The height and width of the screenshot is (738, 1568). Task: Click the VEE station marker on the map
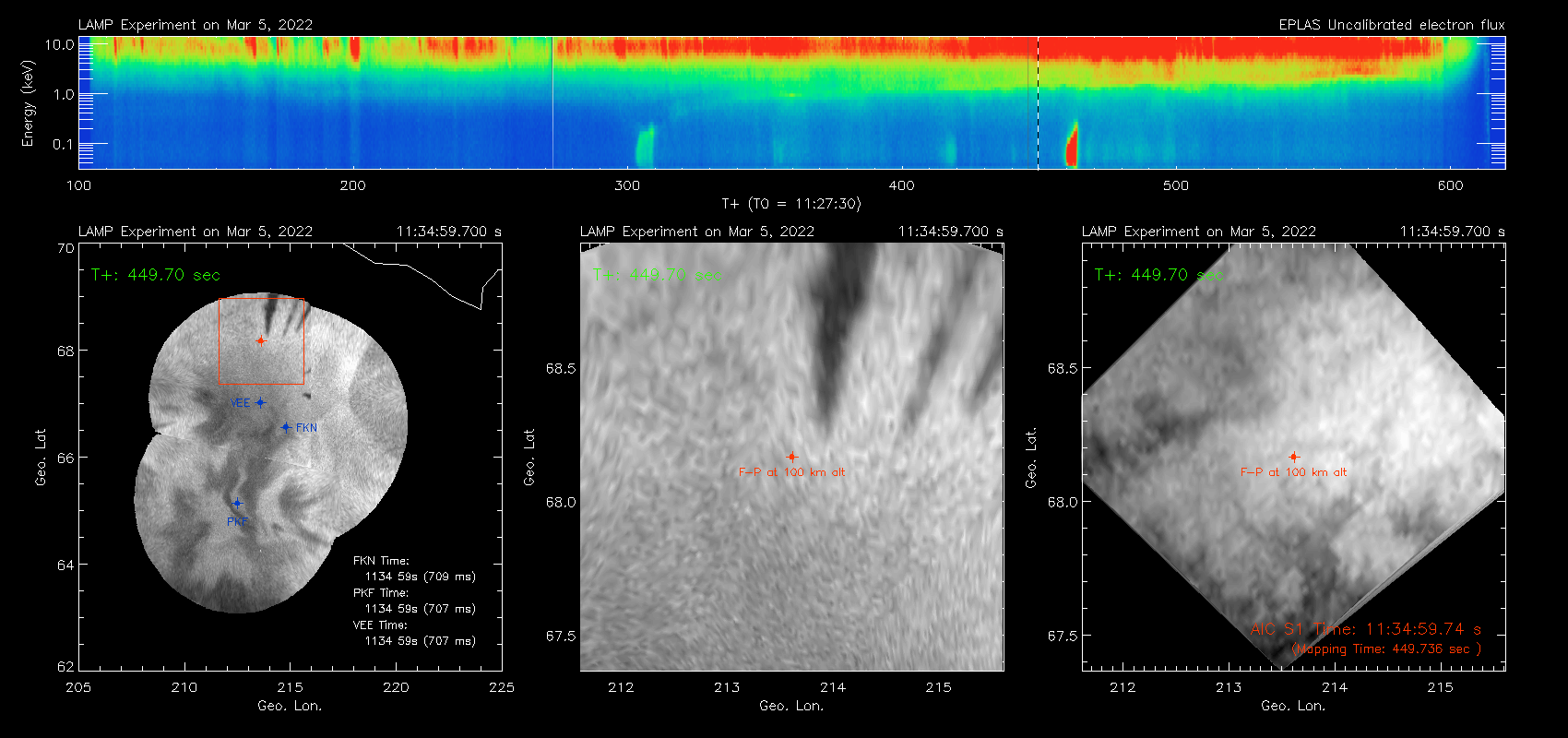(261, 402)
